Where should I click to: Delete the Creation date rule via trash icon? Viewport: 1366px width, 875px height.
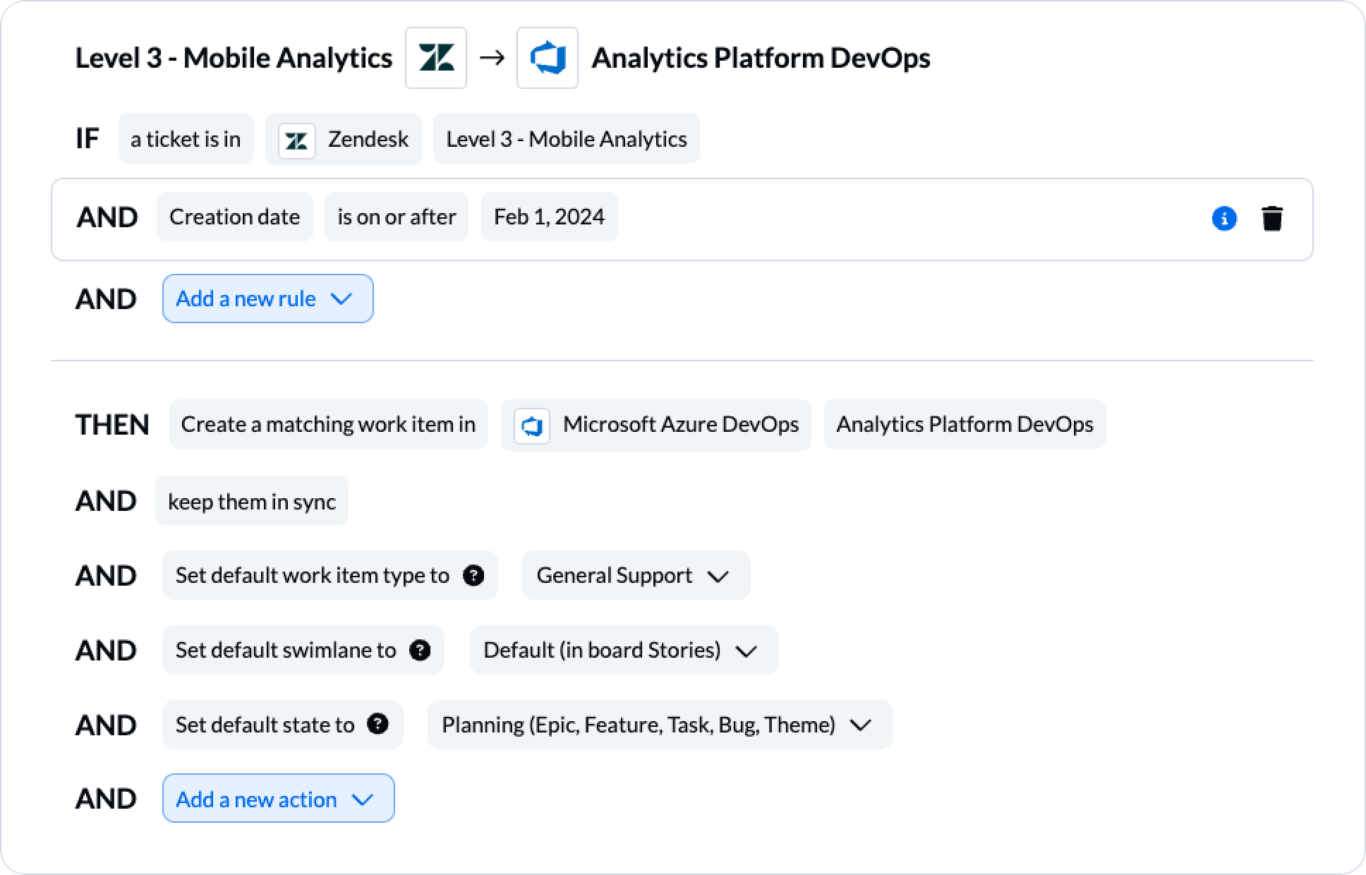pos(1272,218)
